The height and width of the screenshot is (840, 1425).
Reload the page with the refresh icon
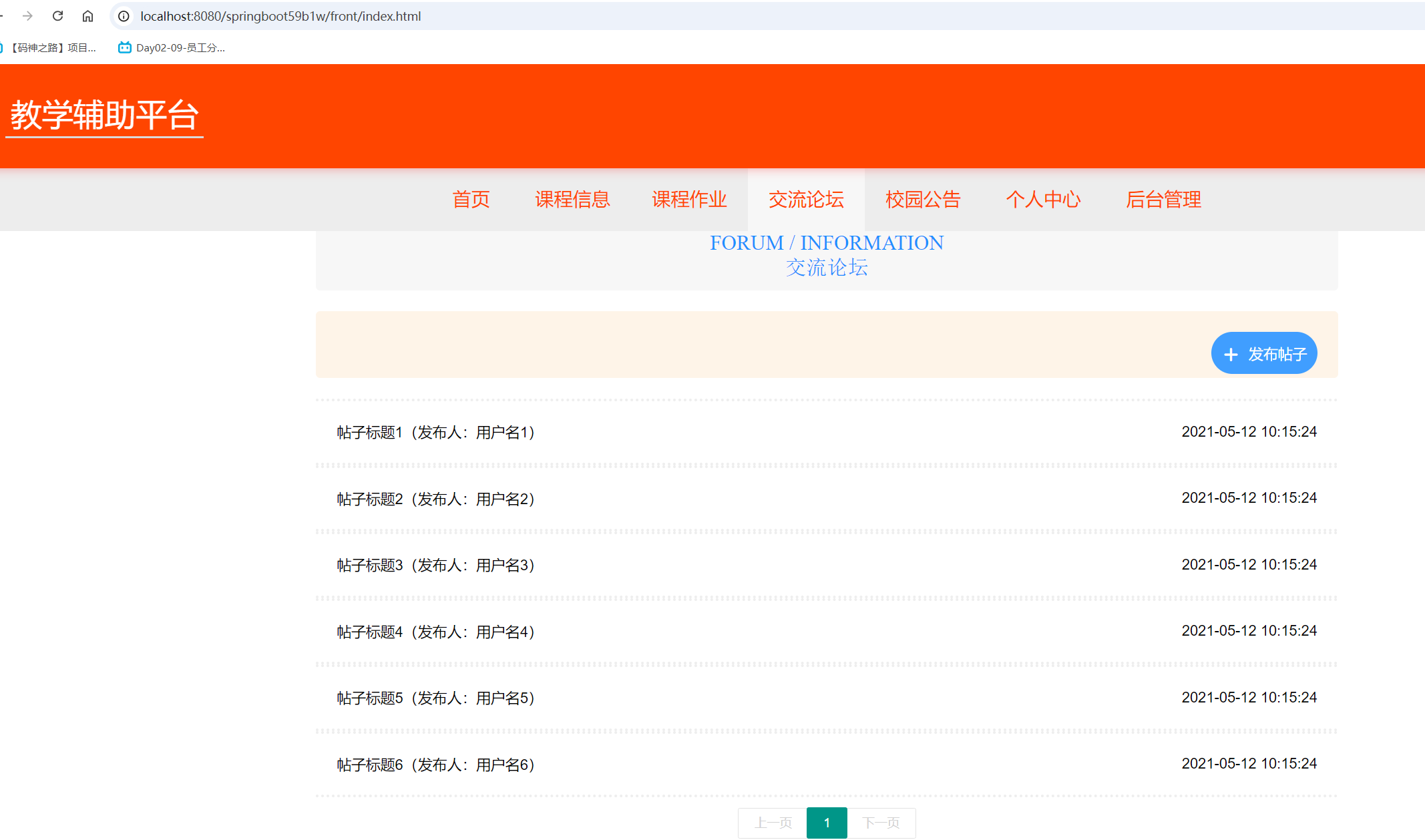click(x=58, y=16)
